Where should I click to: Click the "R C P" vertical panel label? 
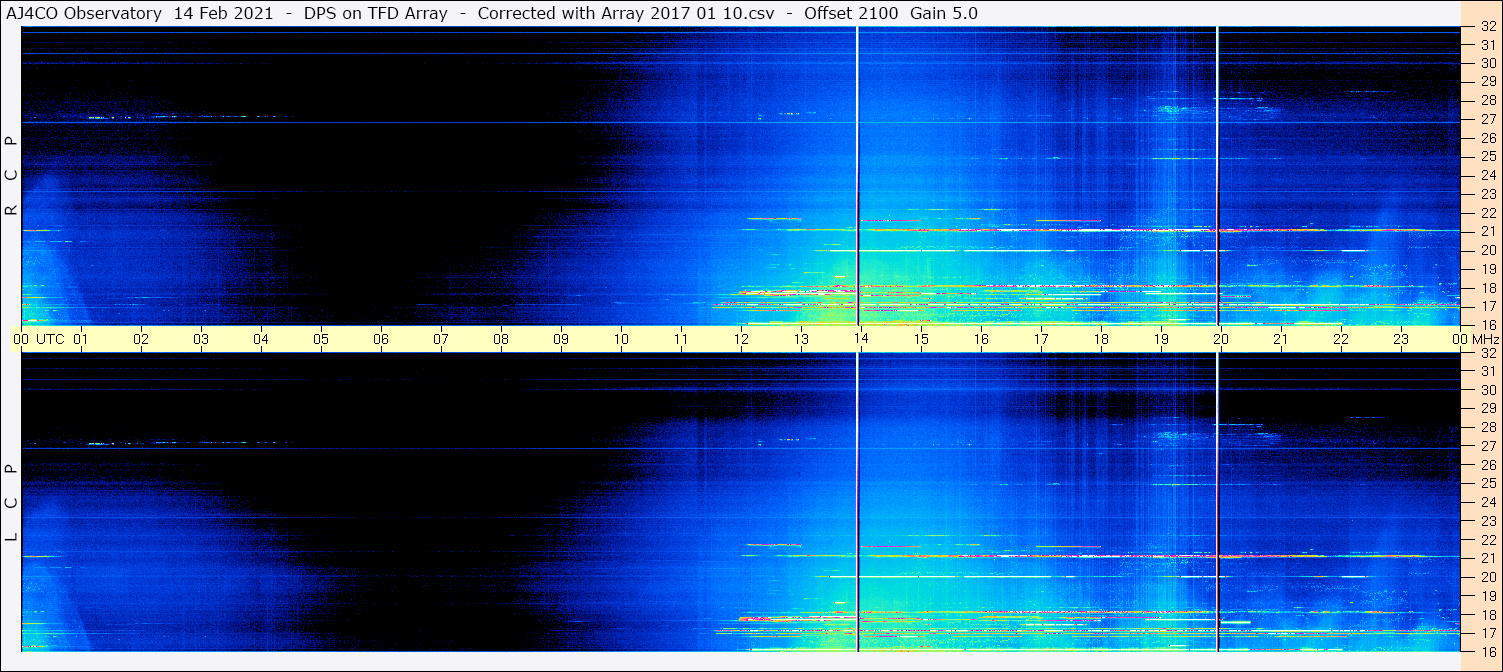(x=12, y=175)
